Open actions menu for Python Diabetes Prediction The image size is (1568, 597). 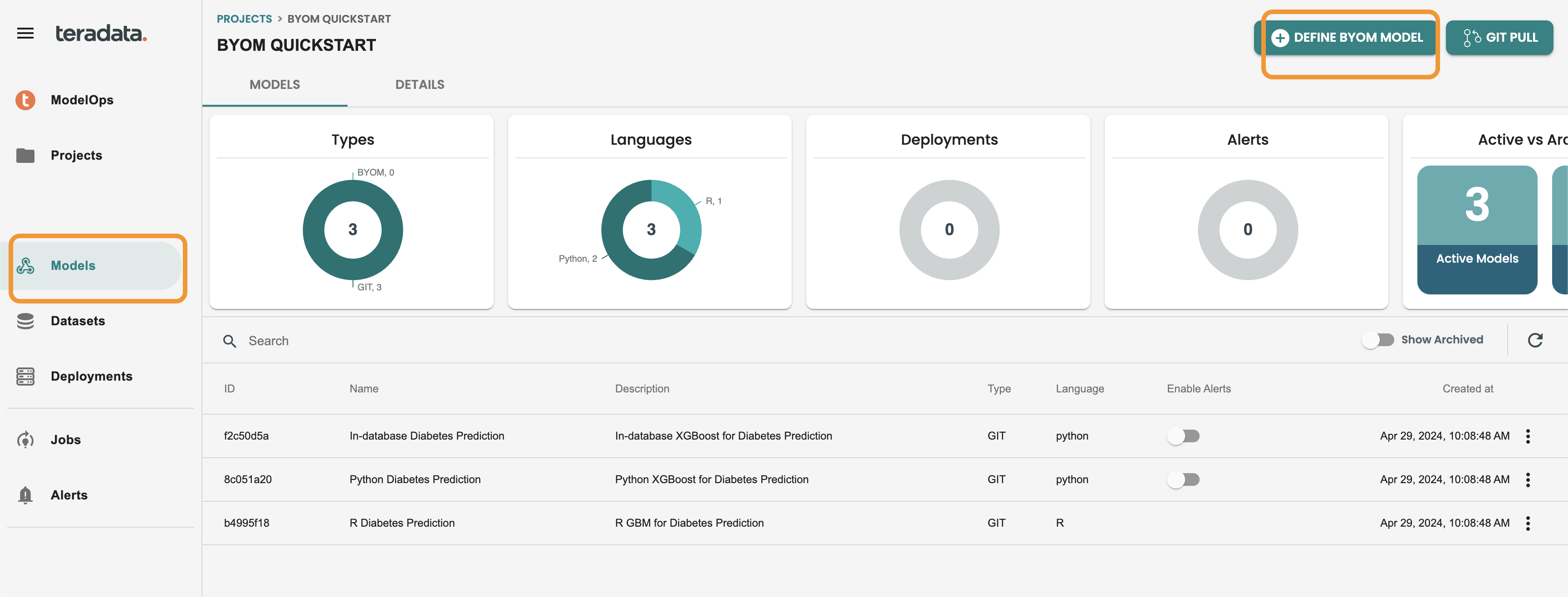(x=1528, y=480)
